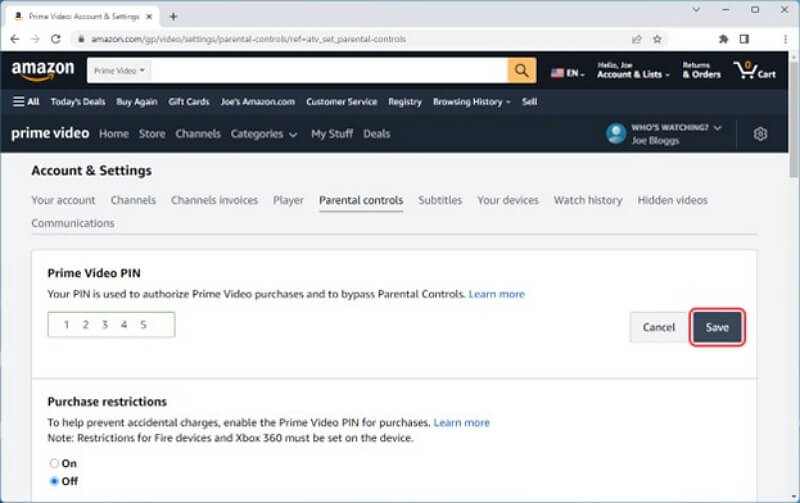The height and width of the screenshot is (503, 800).
Task: Expand the Categories dropdown
Action: click(x=264, y=134)
